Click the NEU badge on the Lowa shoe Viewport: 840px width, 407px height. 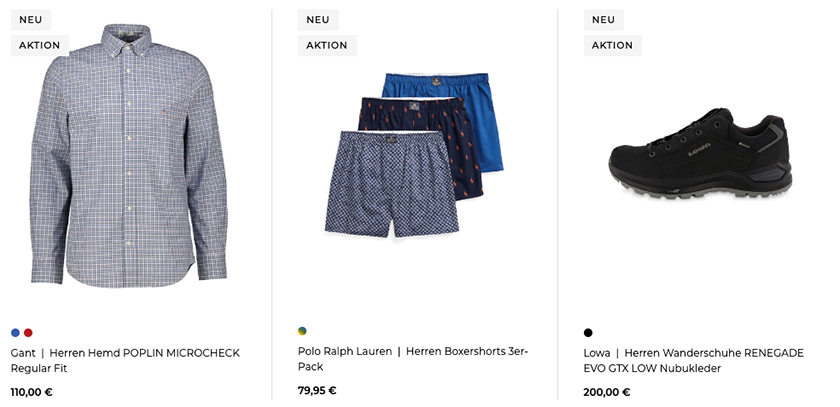click(x=604, y=20)
